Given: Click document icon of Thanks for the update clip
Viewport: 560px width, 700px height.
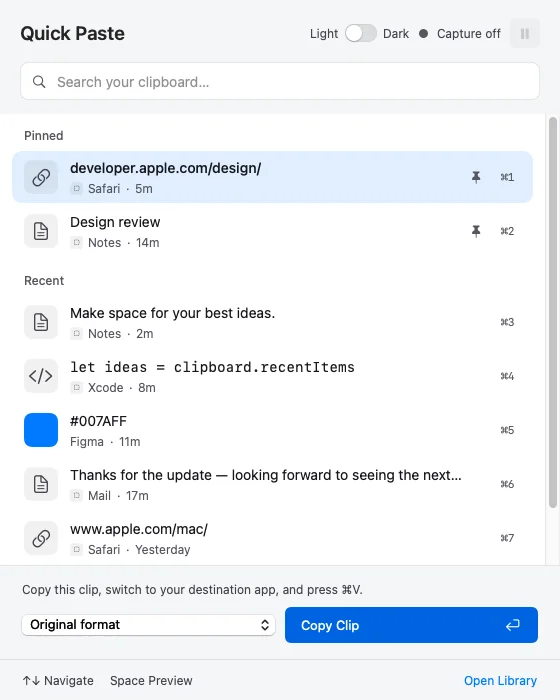Looking at the screenshot, I should tap(41, 484).
